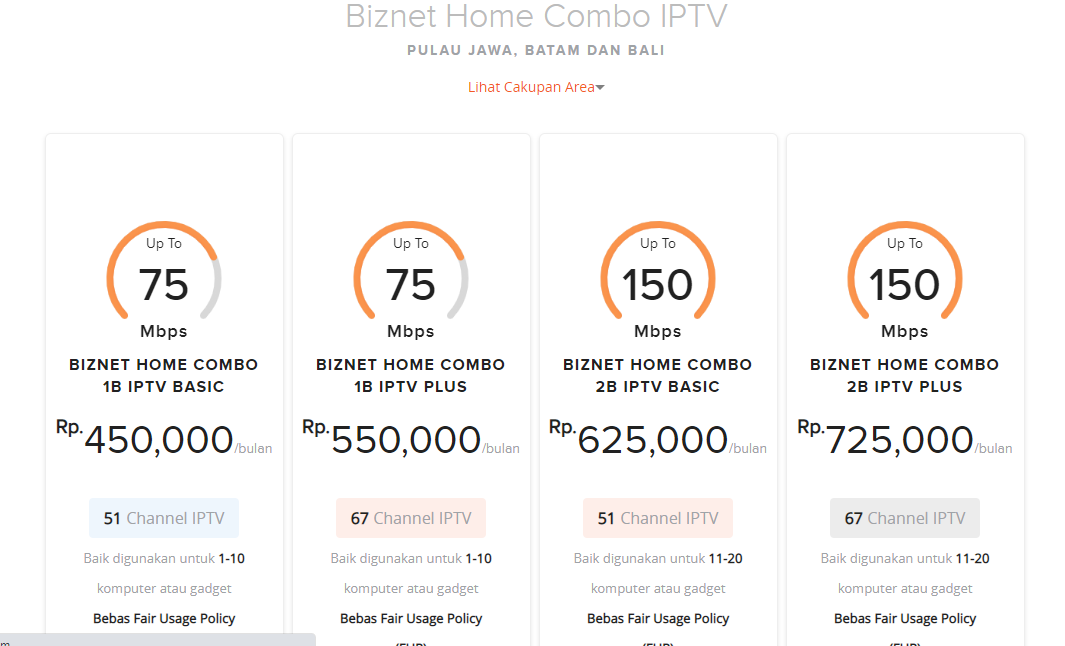Click the Rp. 625,000 per bulan price

point(657,439)
